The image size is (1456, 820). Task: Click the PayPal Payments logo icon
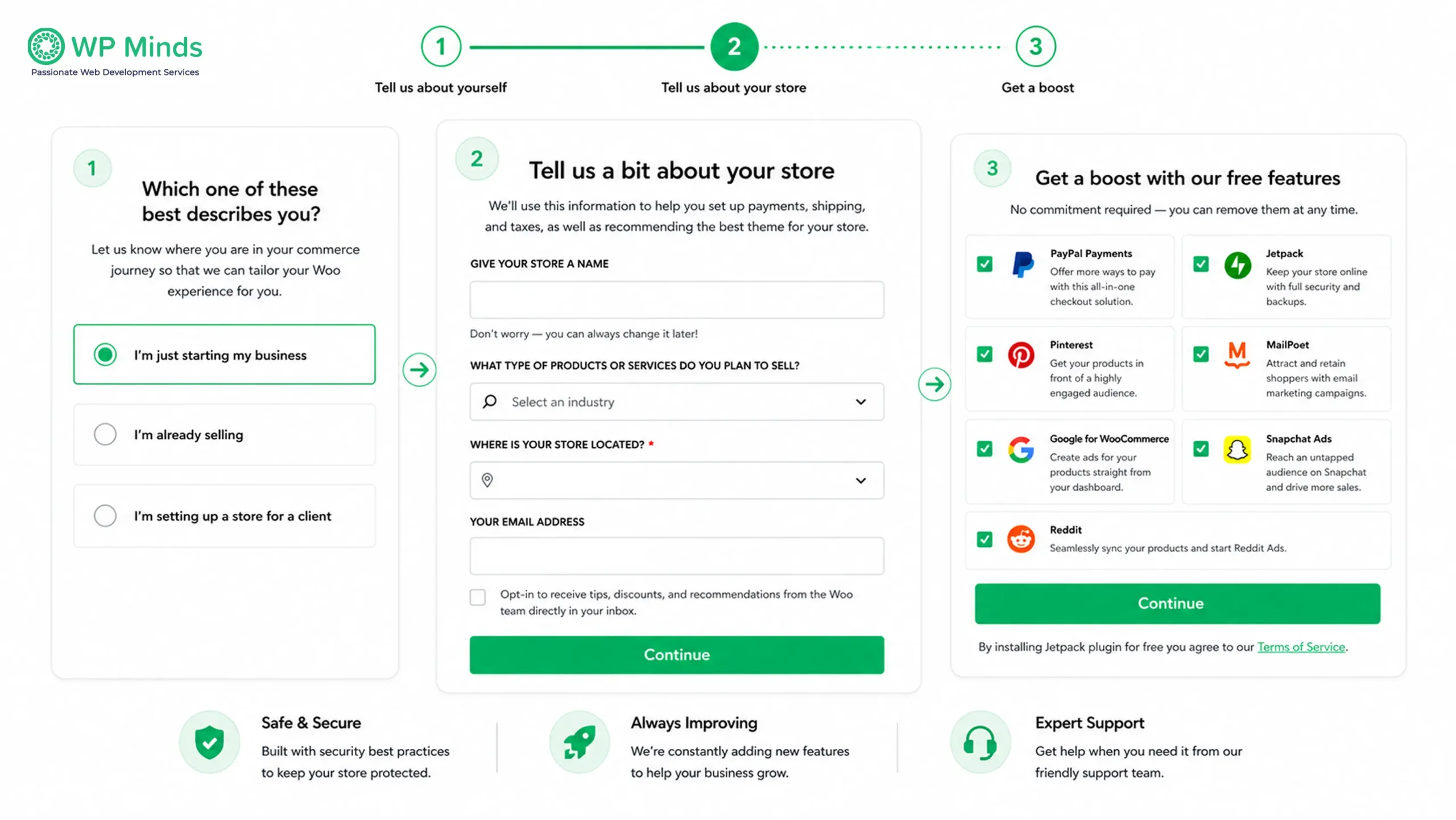tap(1023, 265)
